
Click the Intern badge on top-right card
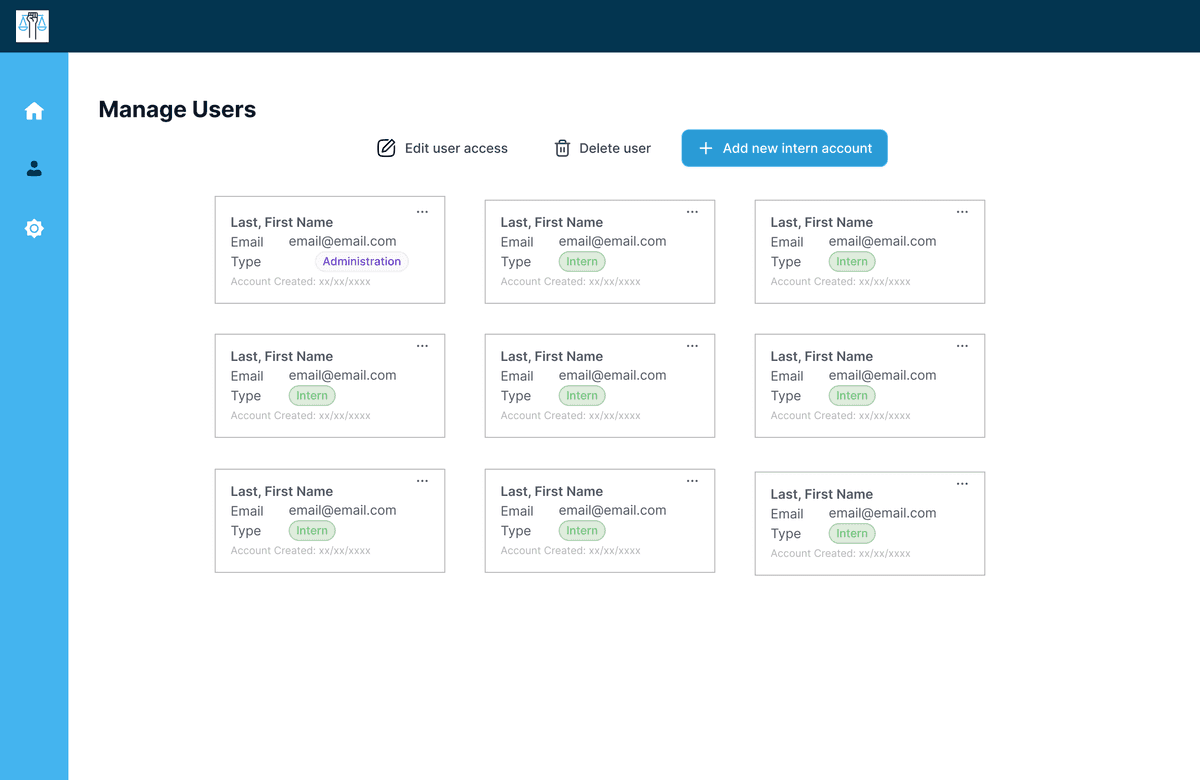851,262
